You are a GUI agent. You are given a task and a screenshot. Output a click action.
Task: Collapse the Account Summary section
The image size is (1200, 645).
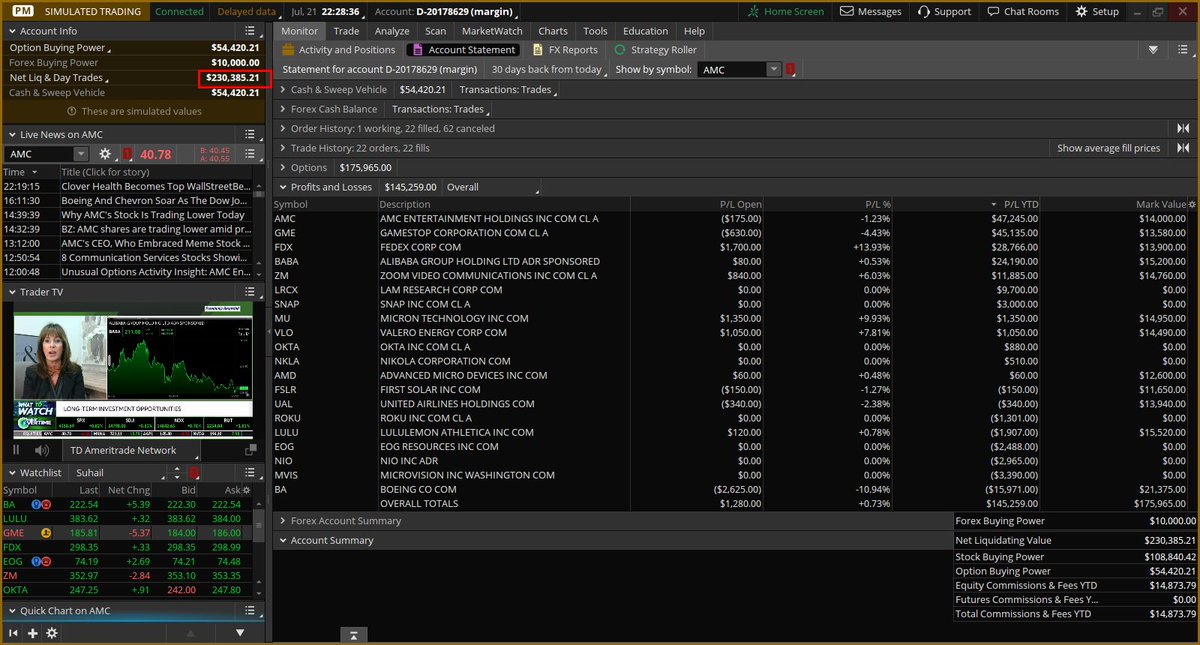click(283, 540)
